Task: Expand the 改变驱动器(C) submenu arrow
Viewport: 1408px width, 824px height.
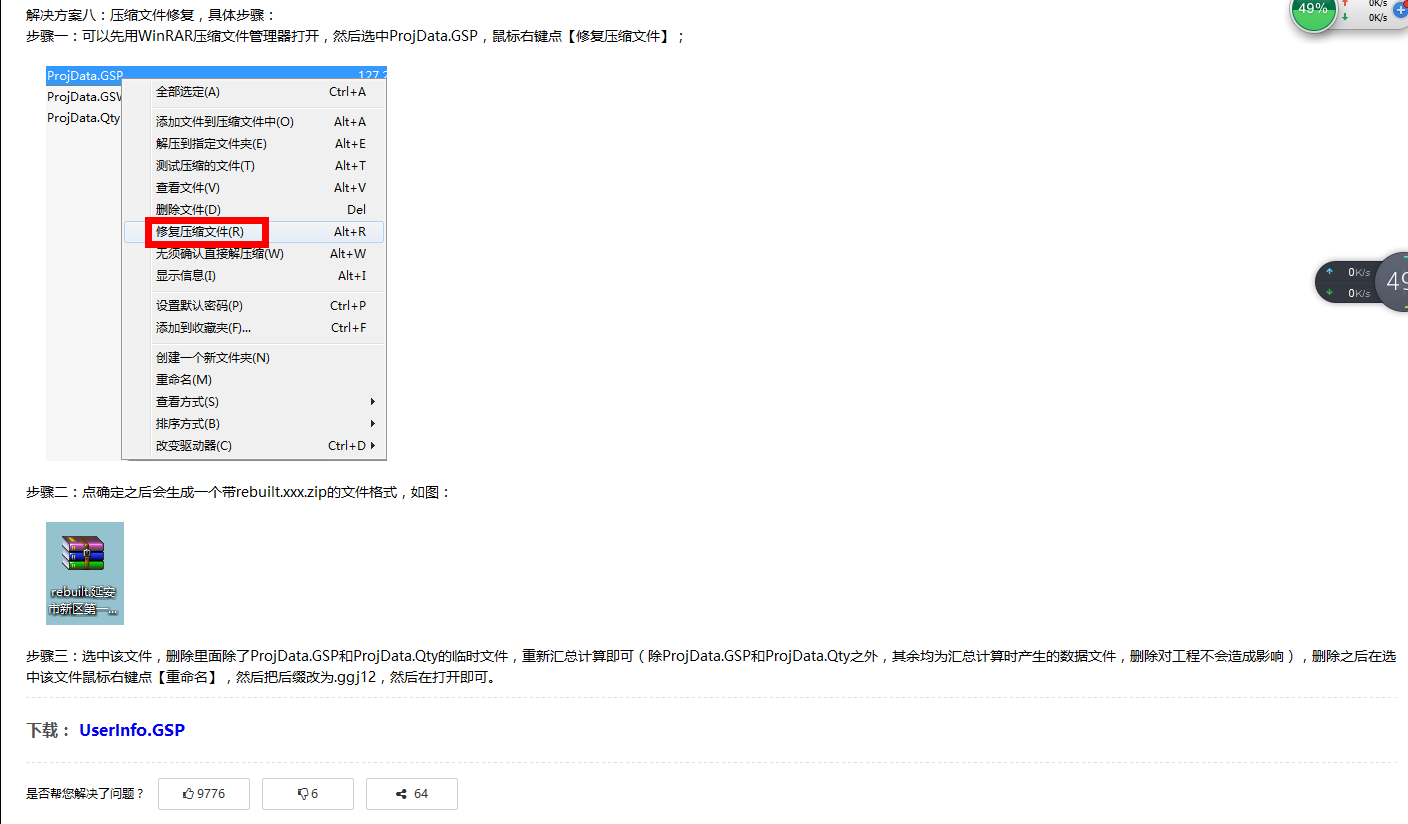Action: pos(373,446)
